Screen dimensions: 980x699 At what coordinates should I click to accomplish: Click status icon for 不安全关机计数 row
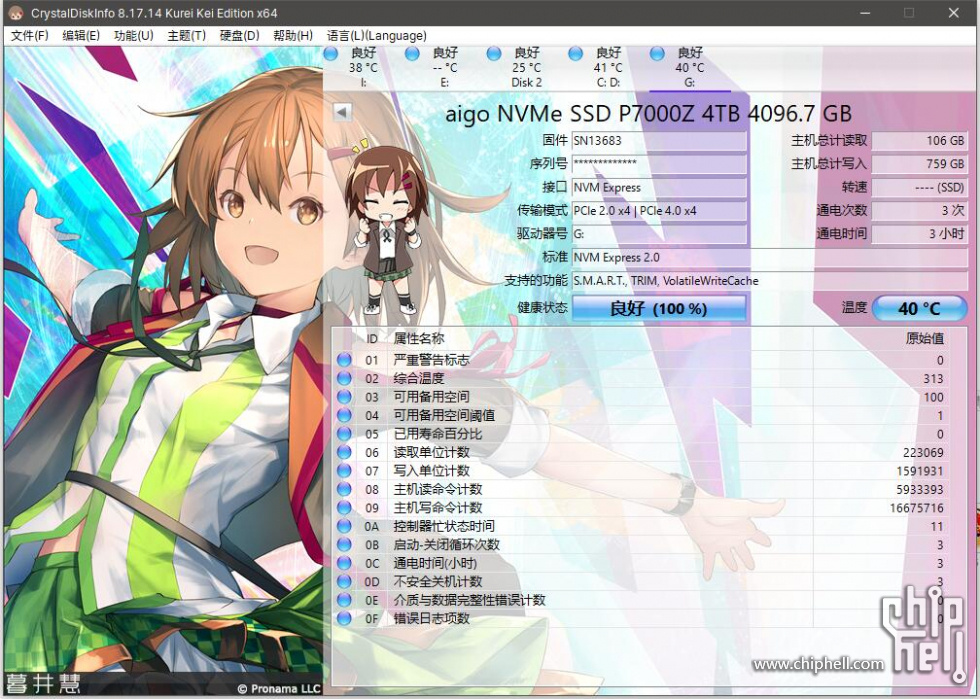(344, 581)
